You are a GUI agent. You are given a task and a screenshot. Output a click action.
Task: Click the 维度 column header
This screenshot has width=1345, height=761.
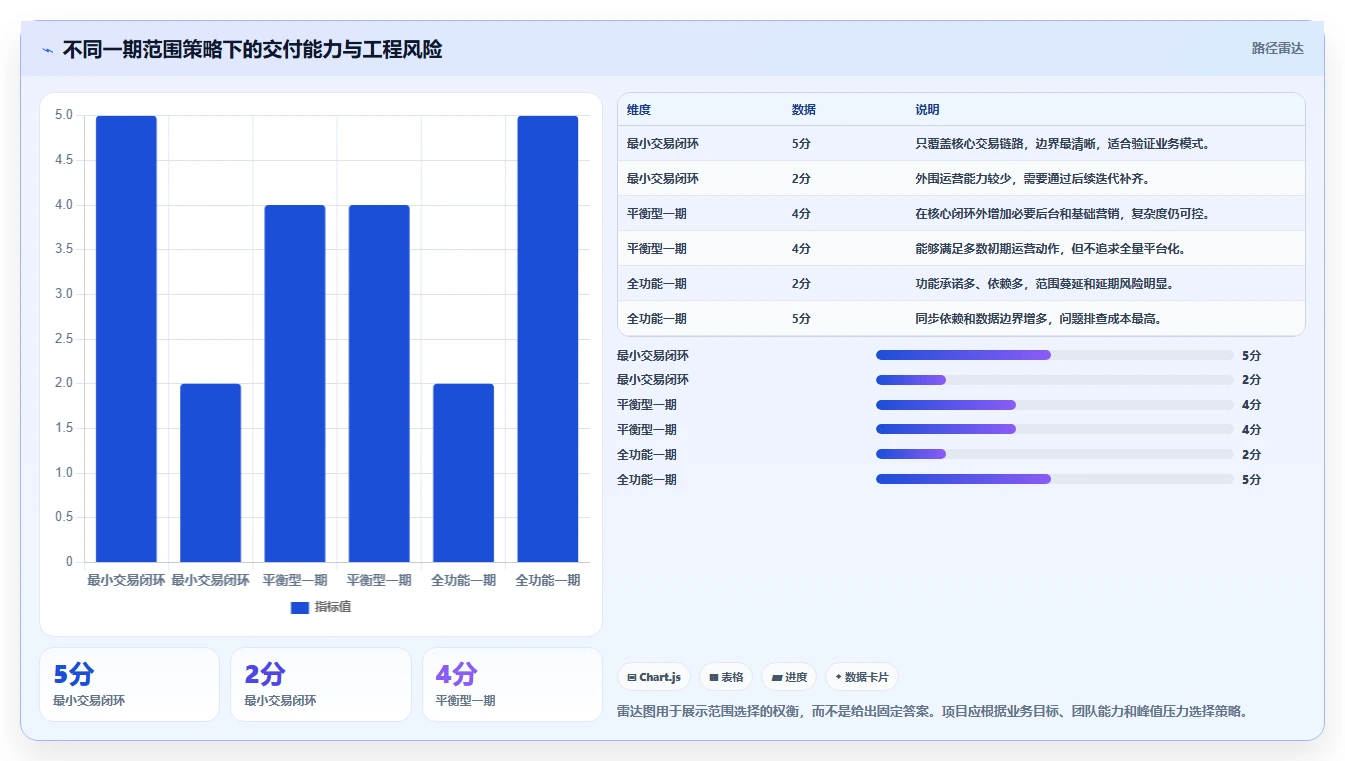(x=639, y=110)
